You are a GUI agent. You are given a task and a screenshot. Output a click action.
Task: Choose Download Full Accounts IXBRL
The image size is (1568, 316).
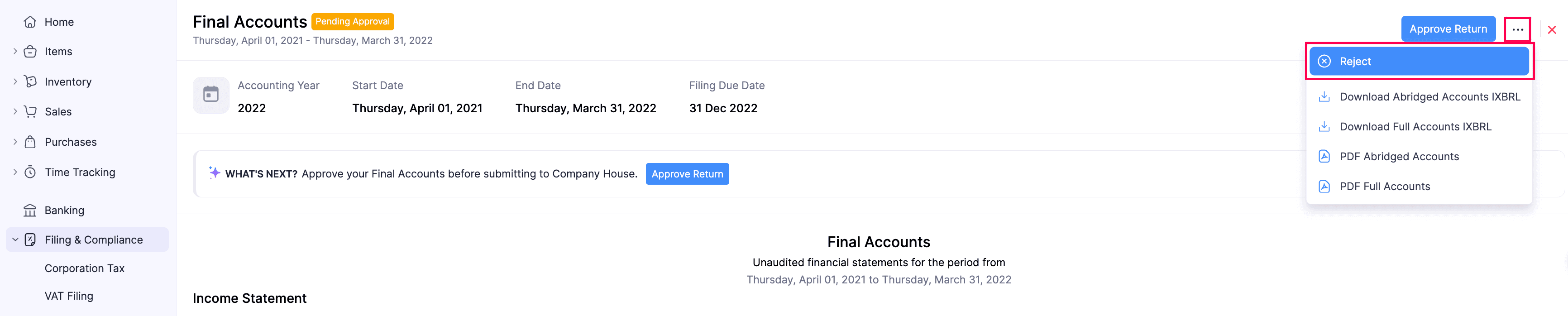[1415, 127]
